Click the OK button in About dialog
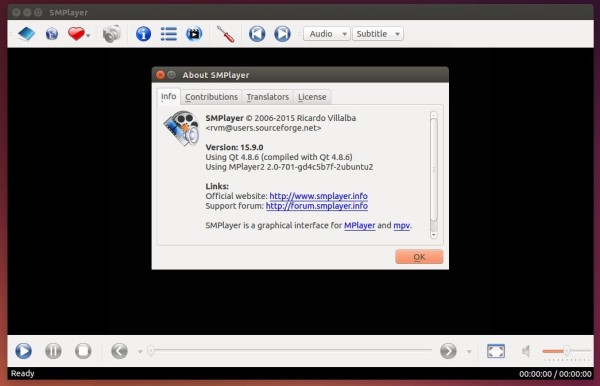Viewport: 600px width, 386px height. coord(419,257)
